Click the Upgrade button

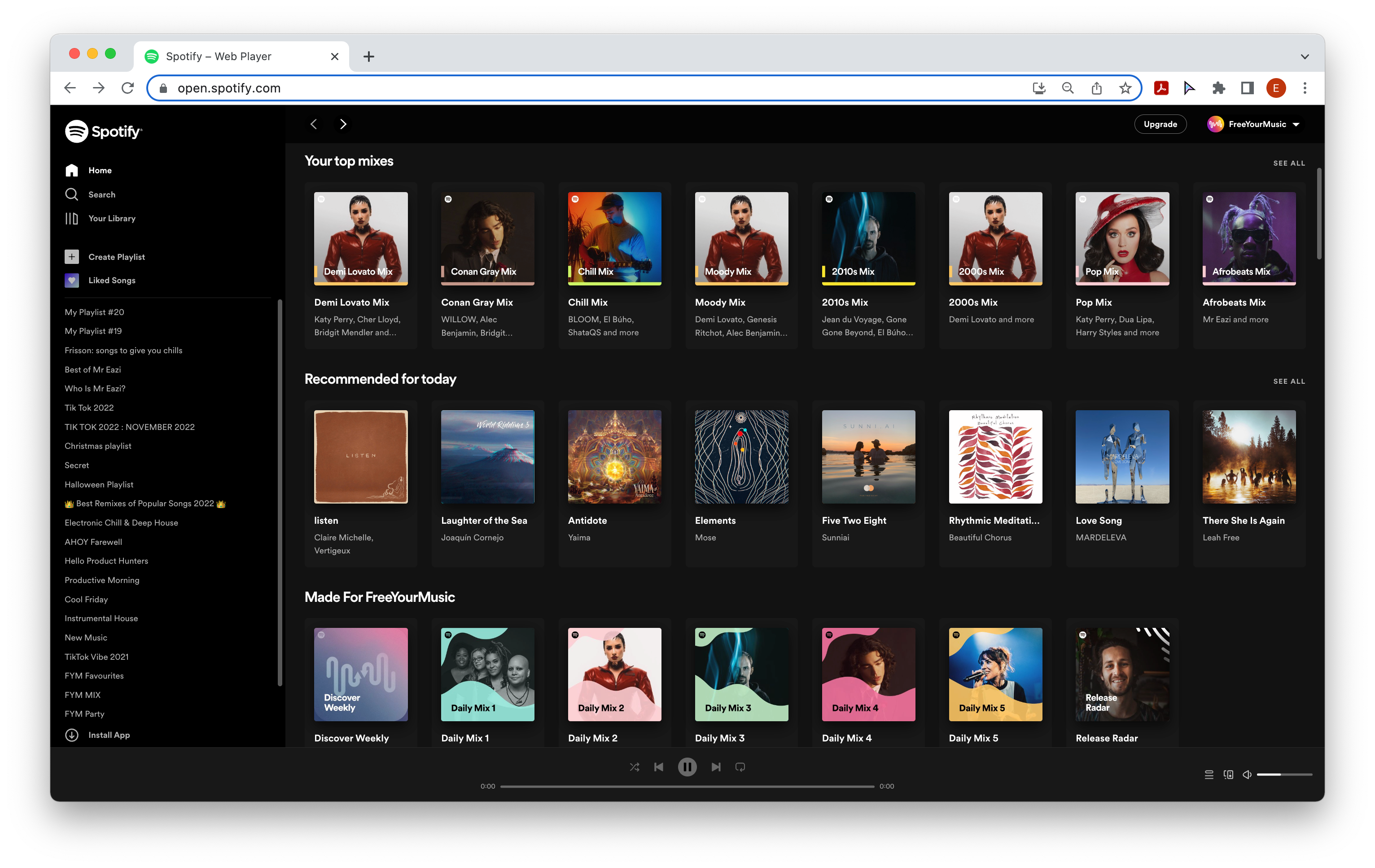coord(1160,124)
